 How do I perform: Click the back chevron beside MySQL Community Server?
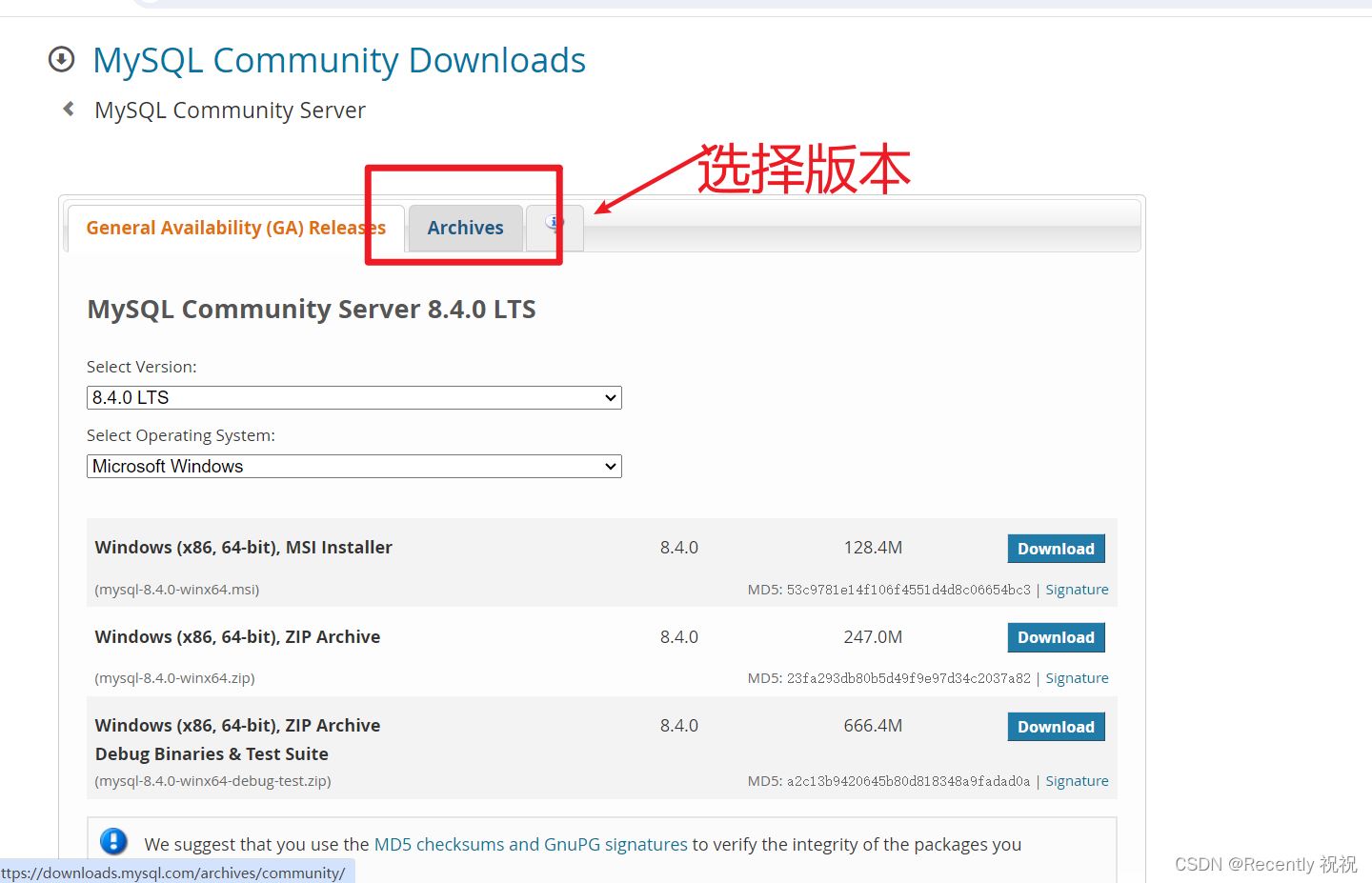69,109
